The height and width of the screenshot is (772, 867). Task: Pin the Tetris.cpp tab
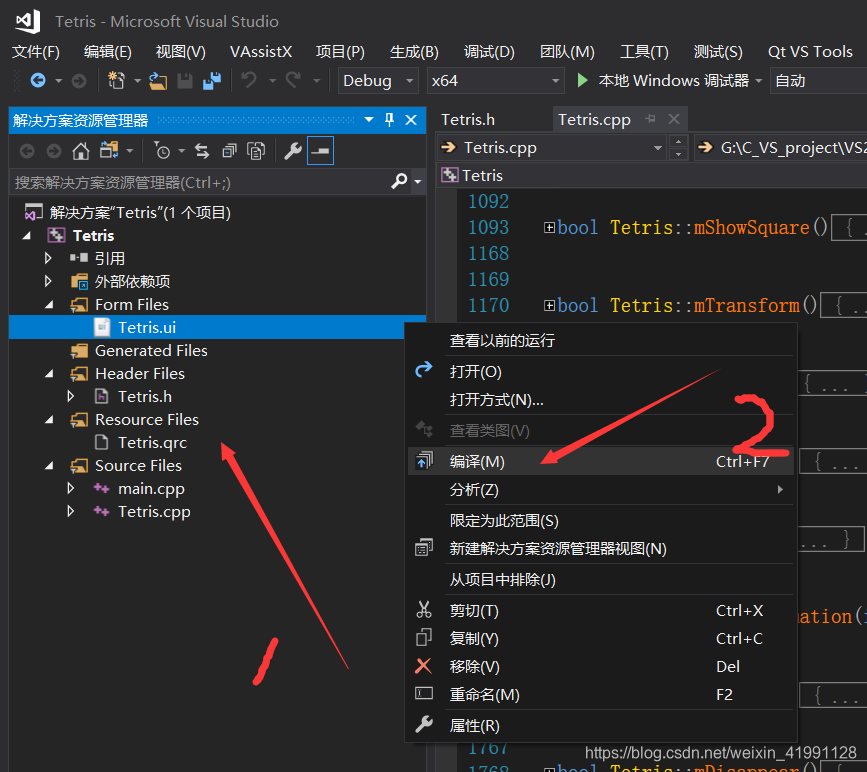651,118
